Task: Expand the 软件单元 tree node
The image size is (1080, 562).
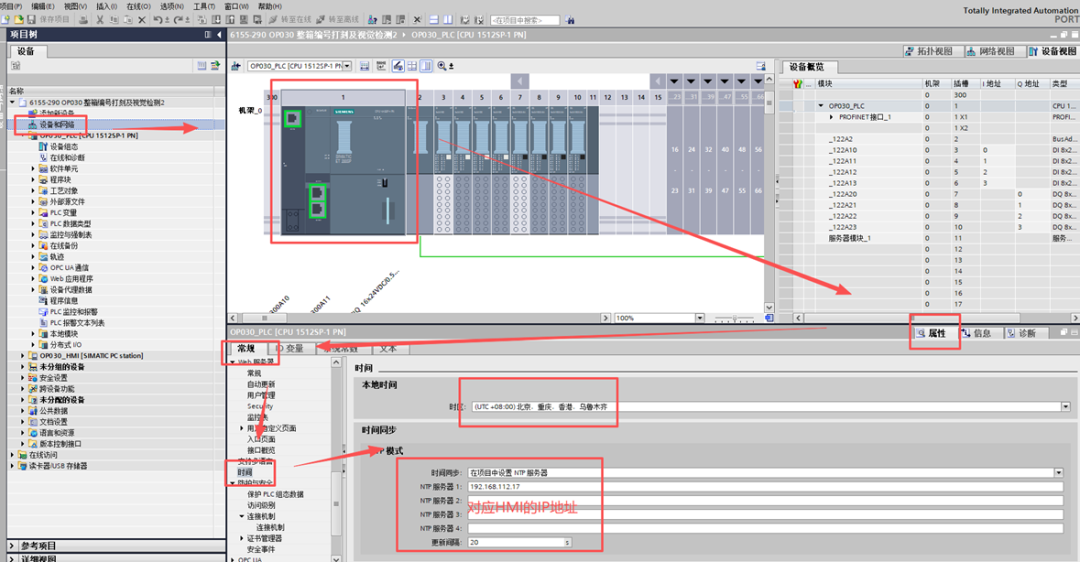Action: pos(33,169)
